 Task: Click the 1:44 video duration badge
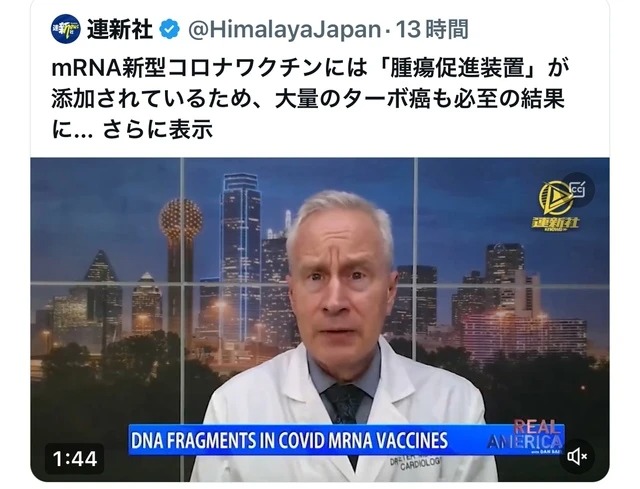tap(75, 459)
